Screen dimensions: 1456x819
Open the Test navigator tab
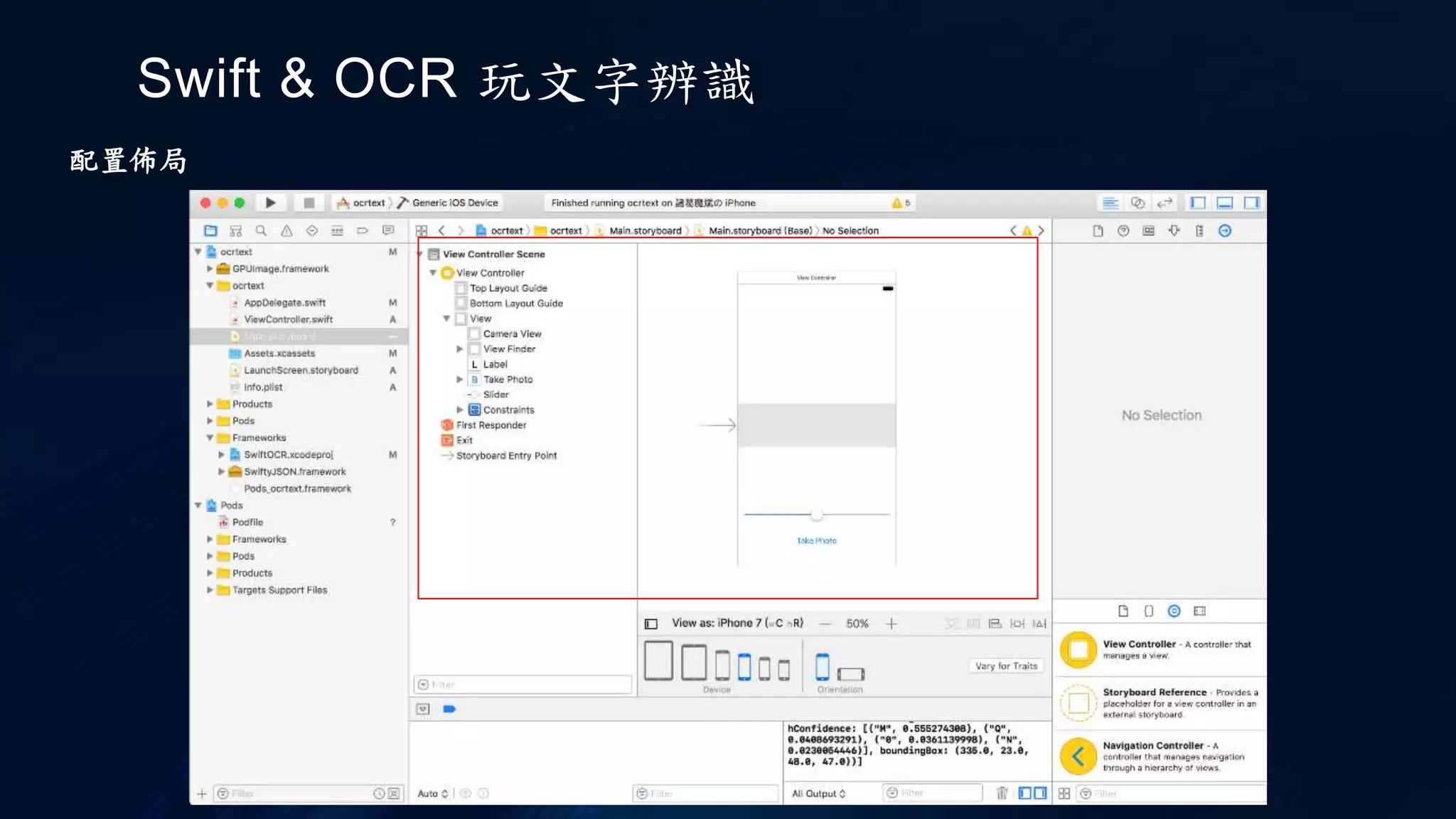(x=312, y=230)
